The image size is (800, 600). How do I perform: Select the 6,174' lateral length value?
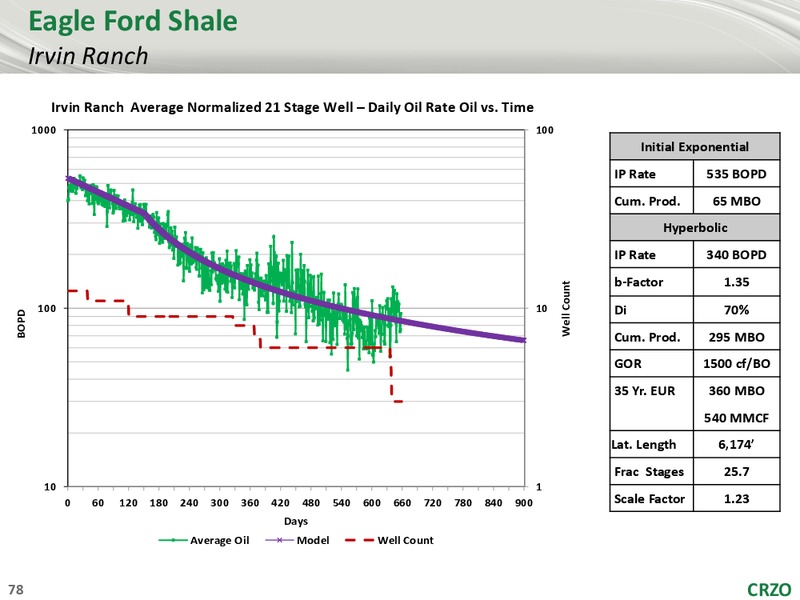(x=736, y=444)
